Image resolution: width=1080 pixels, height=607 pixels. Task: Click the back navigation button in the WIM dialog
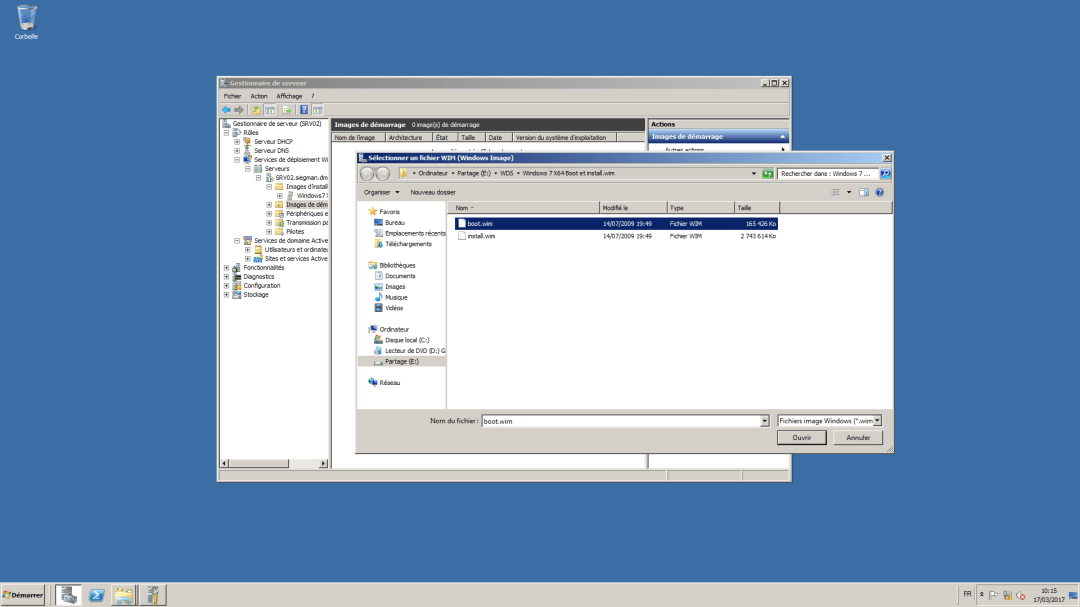coord(366,172)
